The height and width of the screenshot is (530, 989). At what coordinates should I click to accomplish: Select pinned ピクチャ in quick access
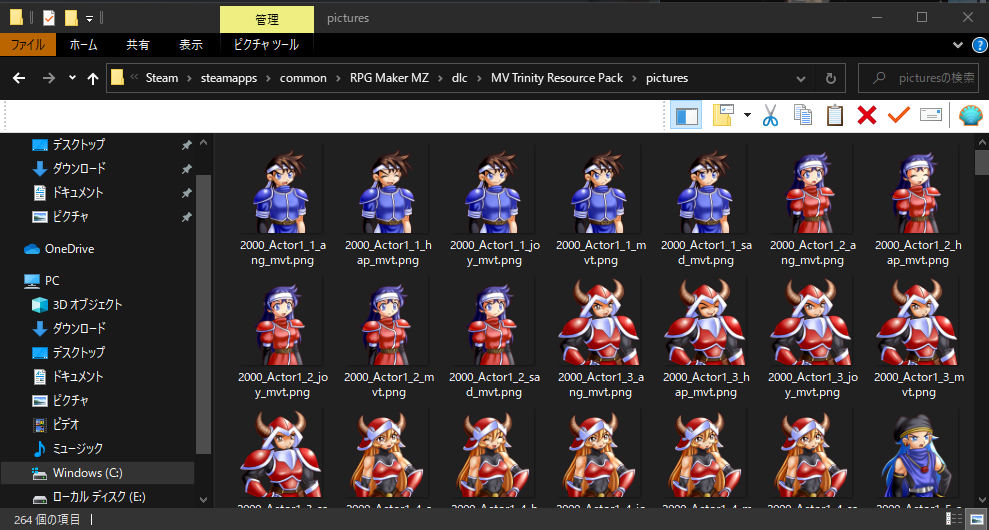coord(70,216)
